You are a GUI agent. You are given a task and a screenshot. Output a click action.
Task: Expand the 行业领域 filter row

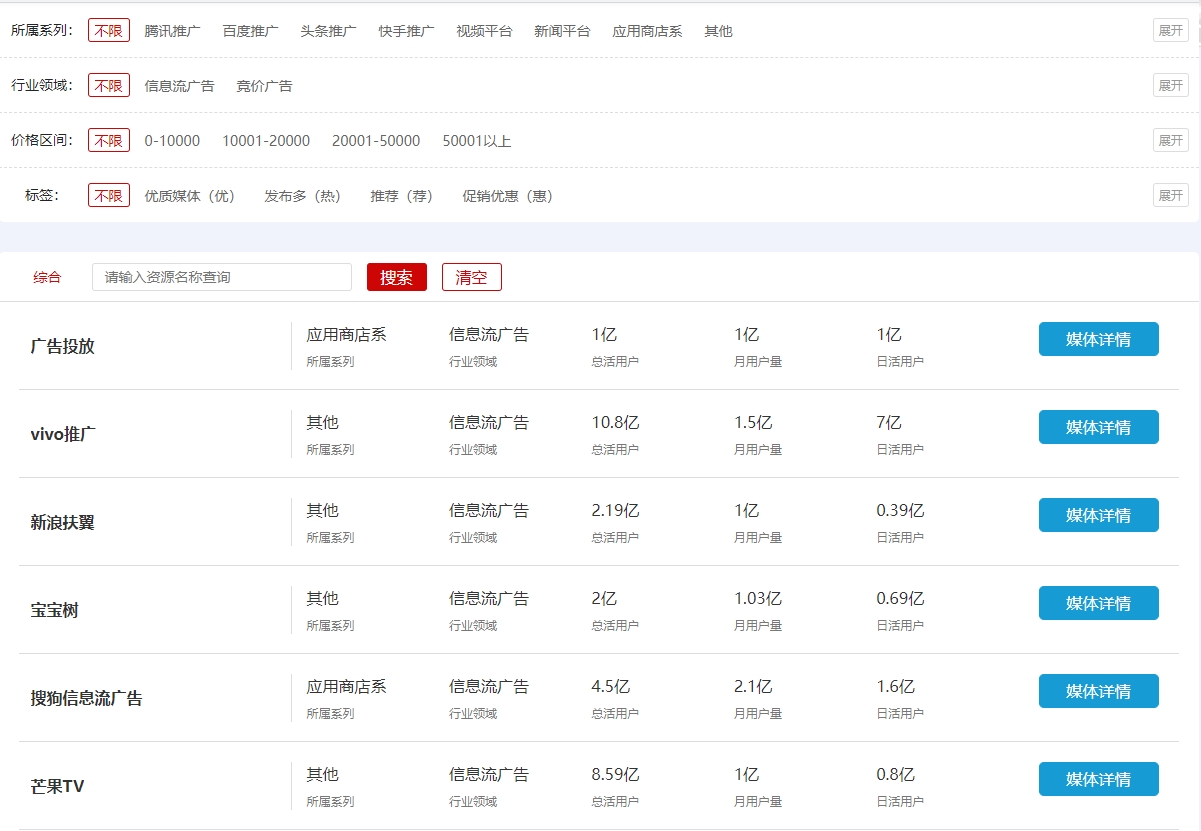[1170, 85]
